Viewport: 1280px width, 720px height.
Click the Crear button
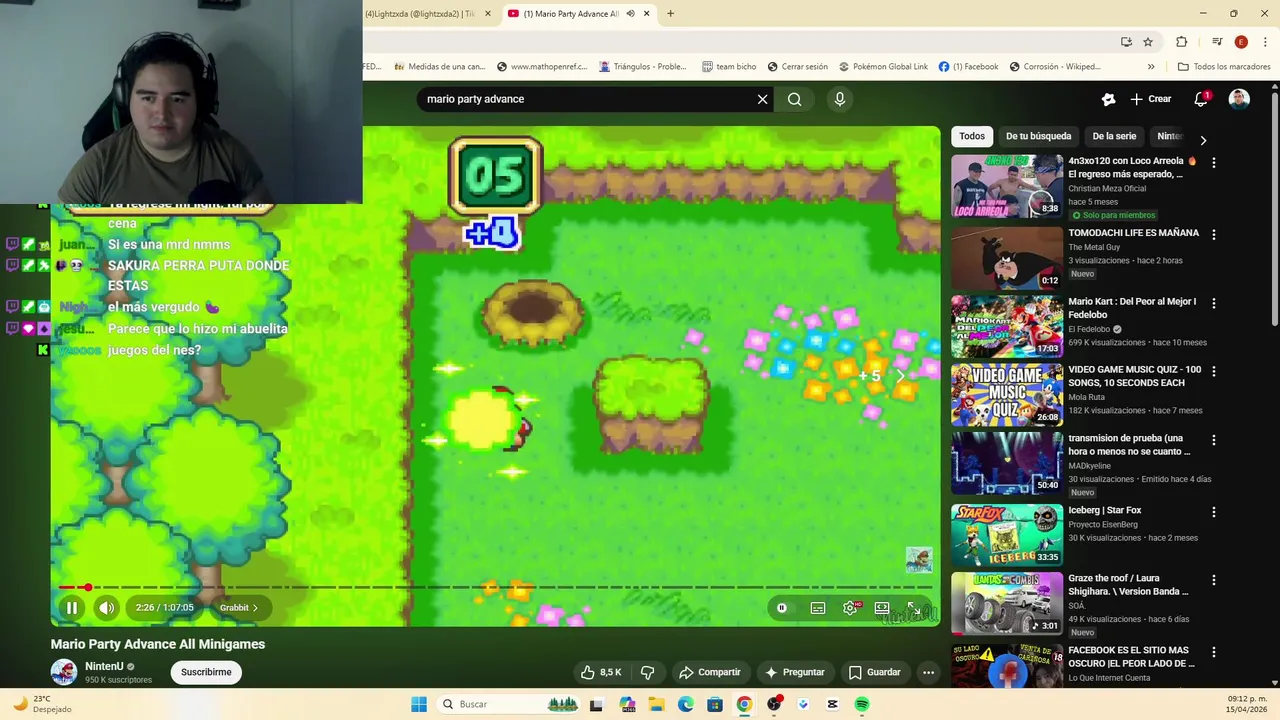point(1151,99)
